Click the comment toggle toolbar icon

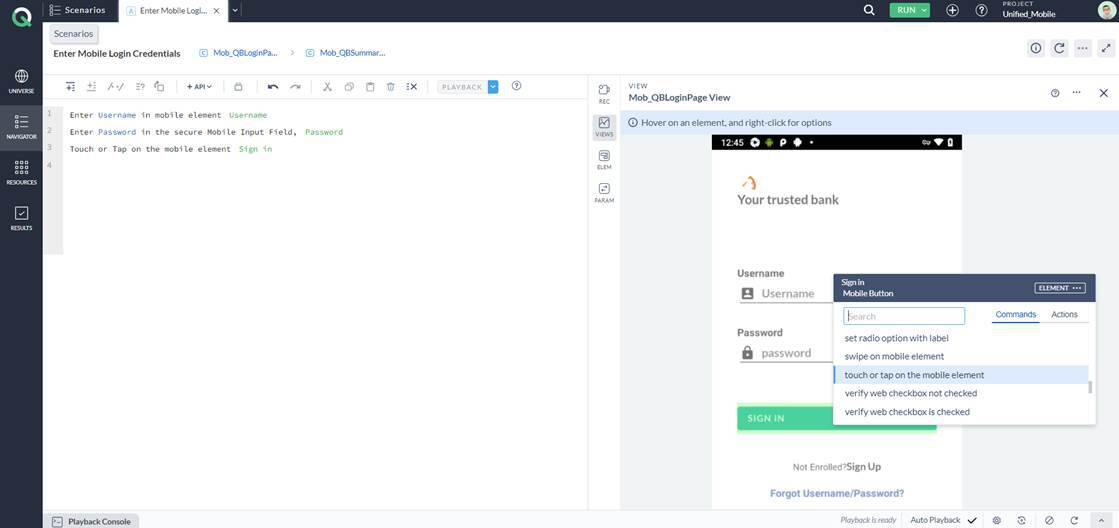[x=115, y=86]
